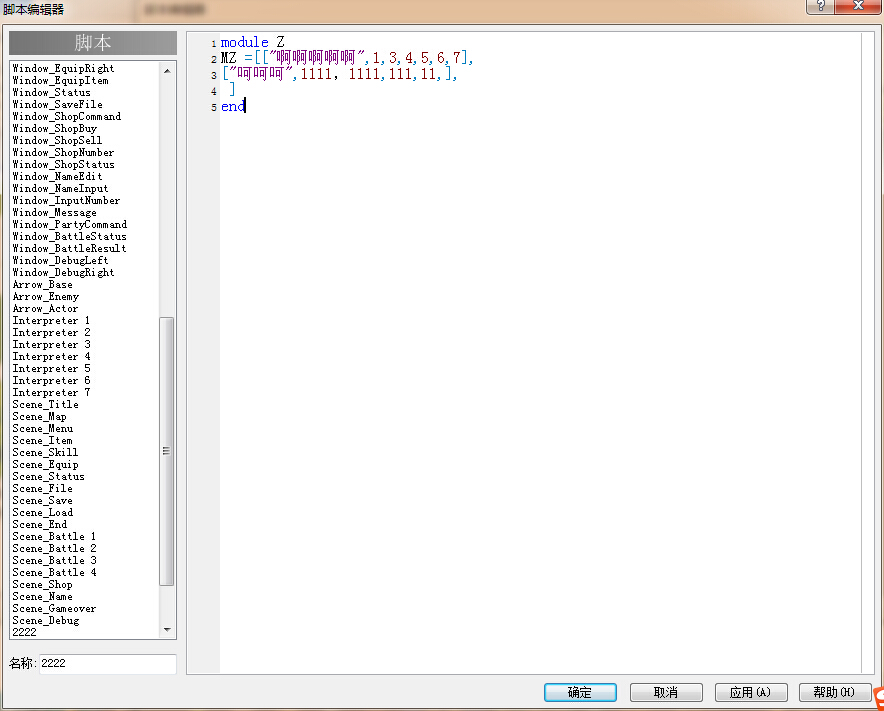Screen dimensions: 884x711
Task: Select the Interpreter 1 script
Action: 51,321
